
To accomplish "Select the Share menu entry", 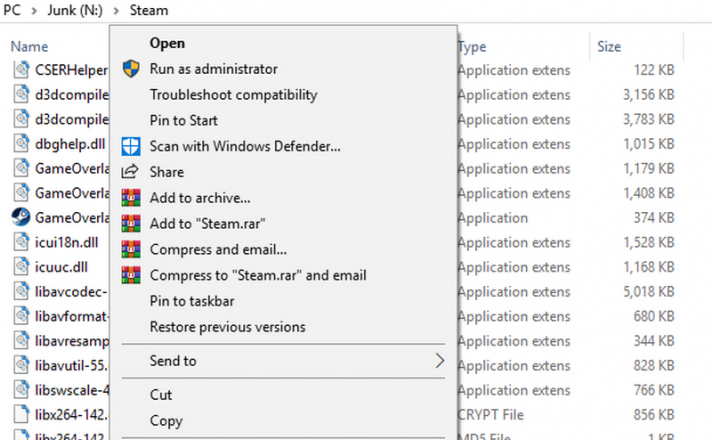I will coord(283,172).
